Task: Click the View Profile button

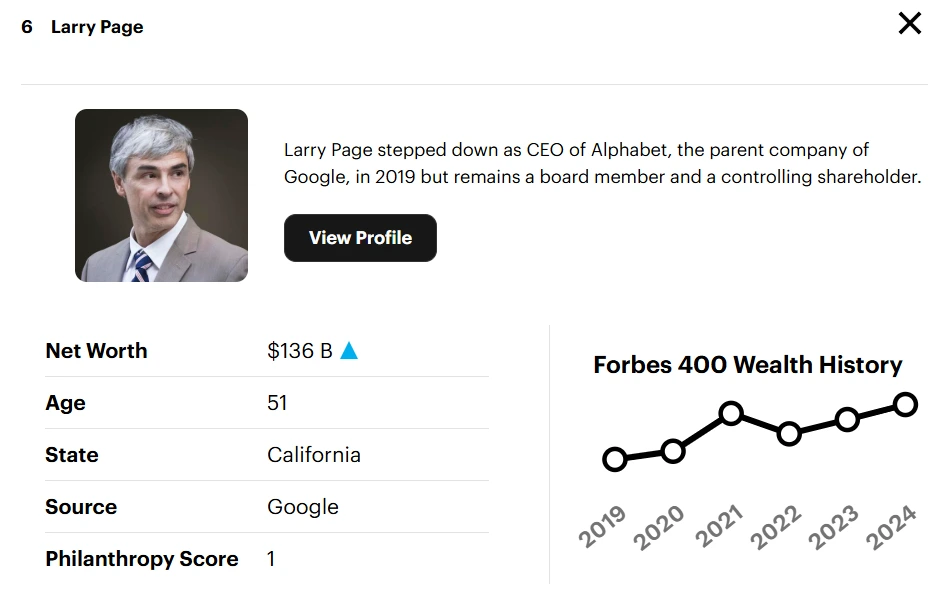Action: [360, 238]
